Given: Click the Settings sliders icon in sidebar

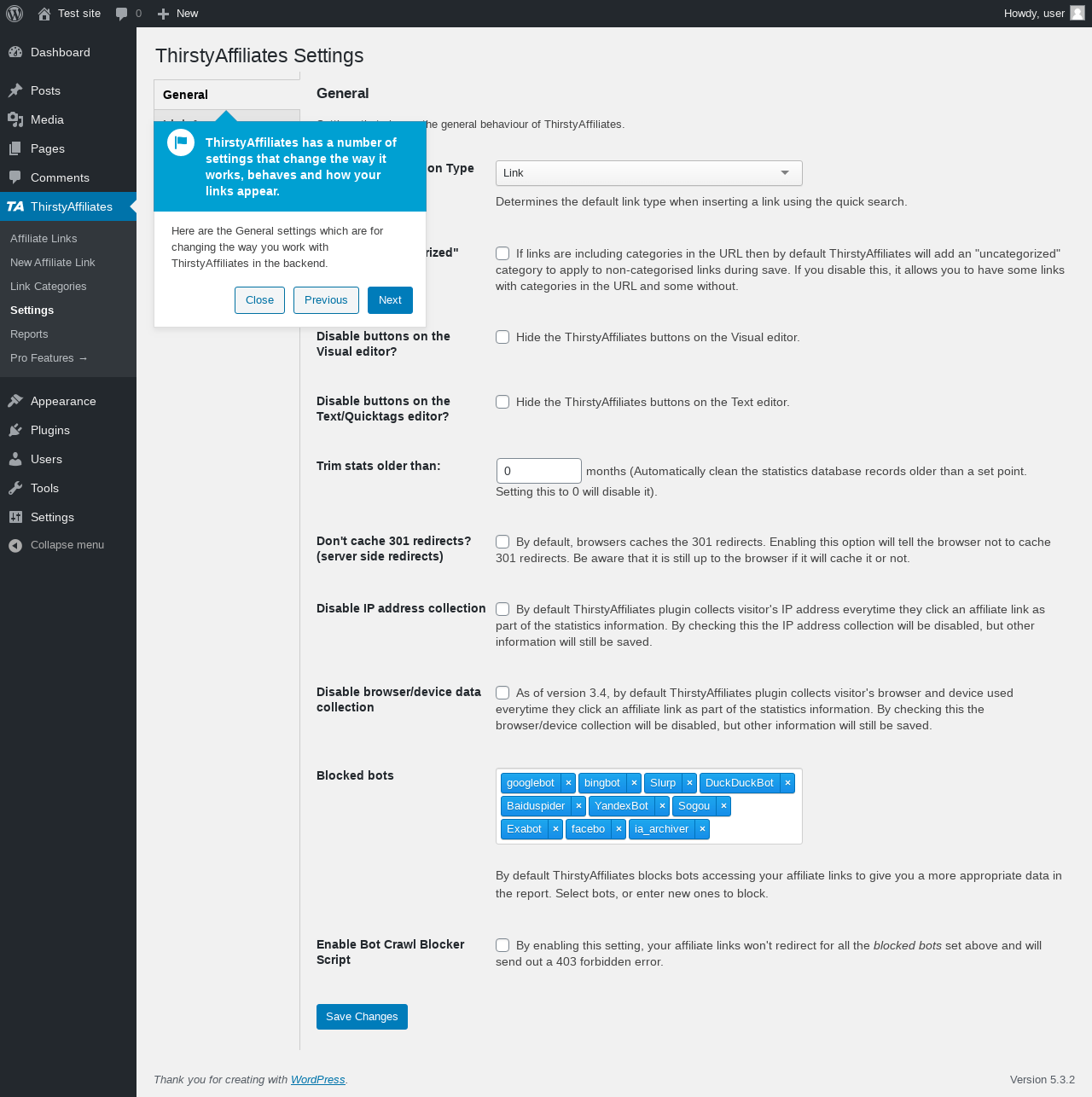Looking at the screenshot, I should coord(15,517).
